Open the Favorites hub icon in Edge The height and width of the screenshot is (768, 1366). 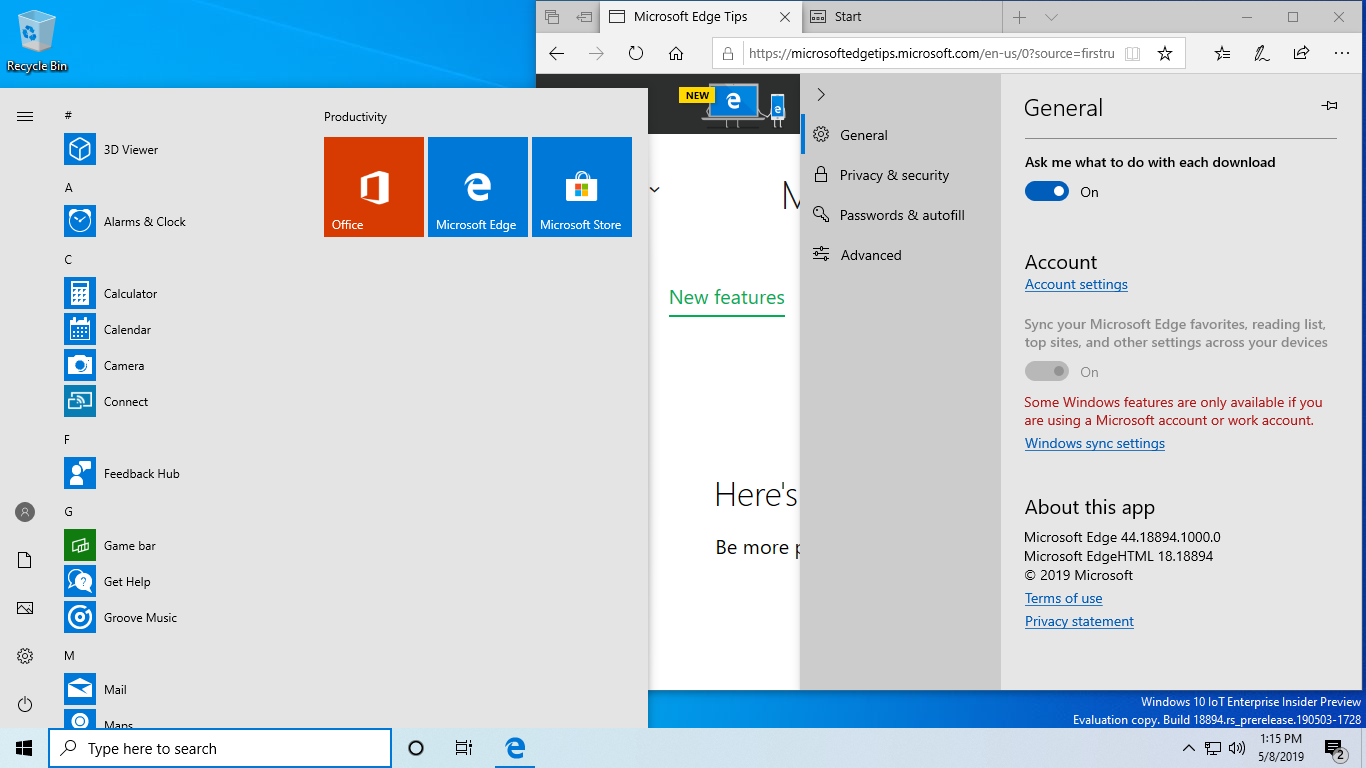pos(1222,54)
